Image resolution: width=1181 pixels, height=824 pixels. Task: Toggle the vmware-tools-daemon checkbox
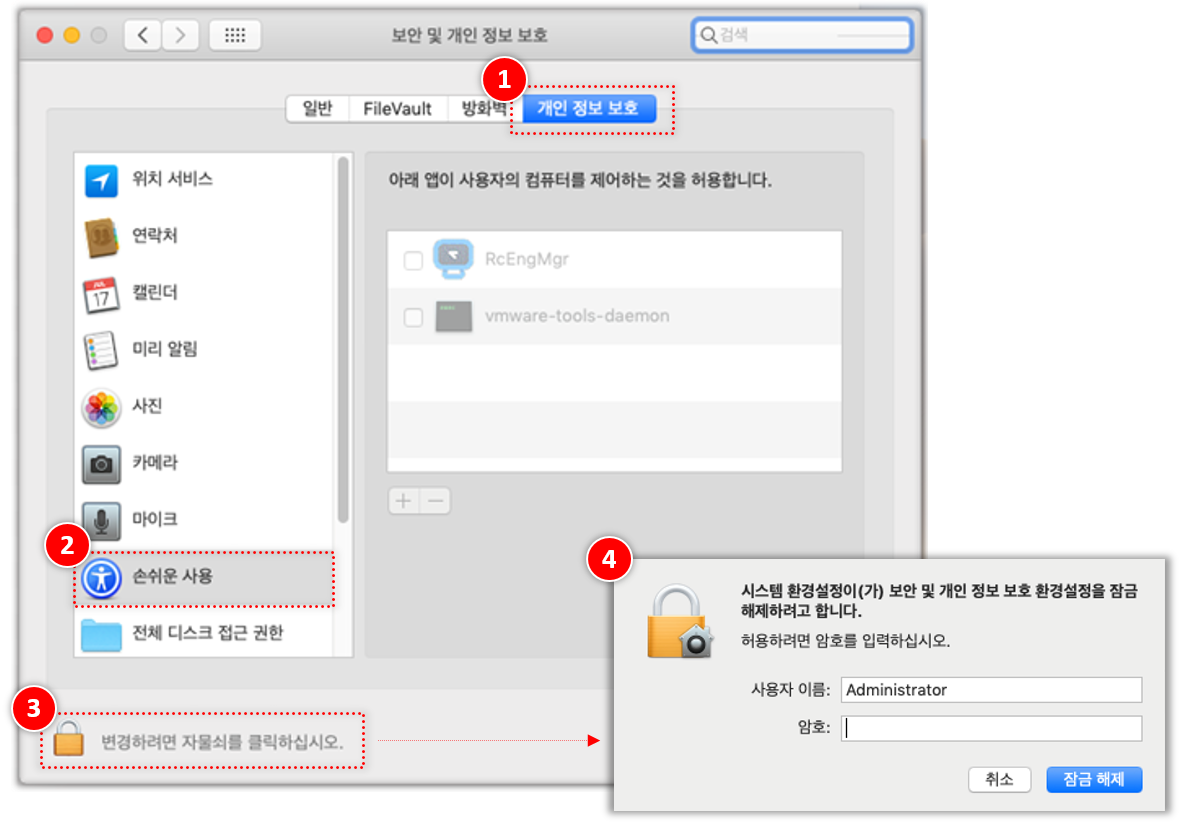[x=413, y=318]
